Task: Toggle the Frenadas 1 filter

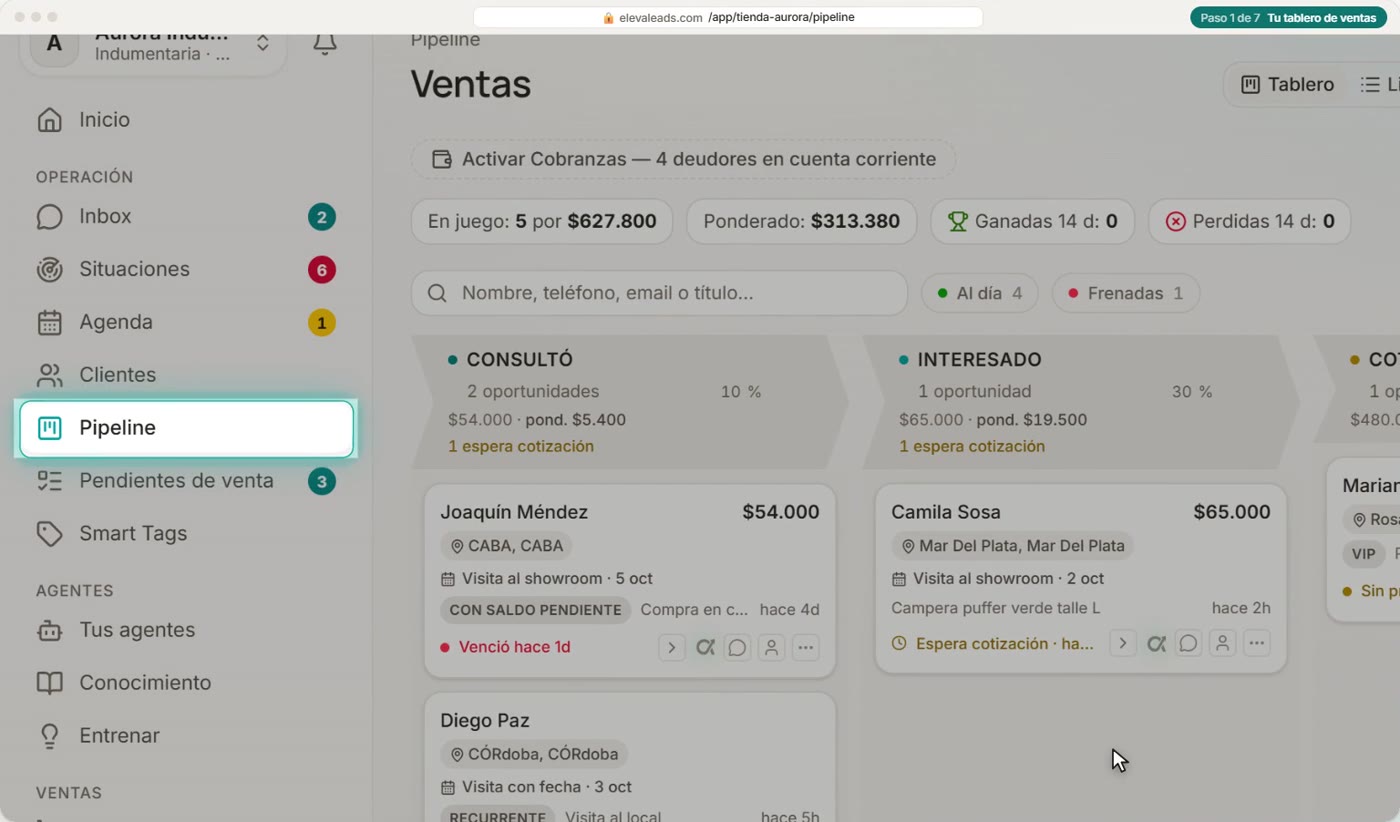Action: click(x=1125, y=293)
